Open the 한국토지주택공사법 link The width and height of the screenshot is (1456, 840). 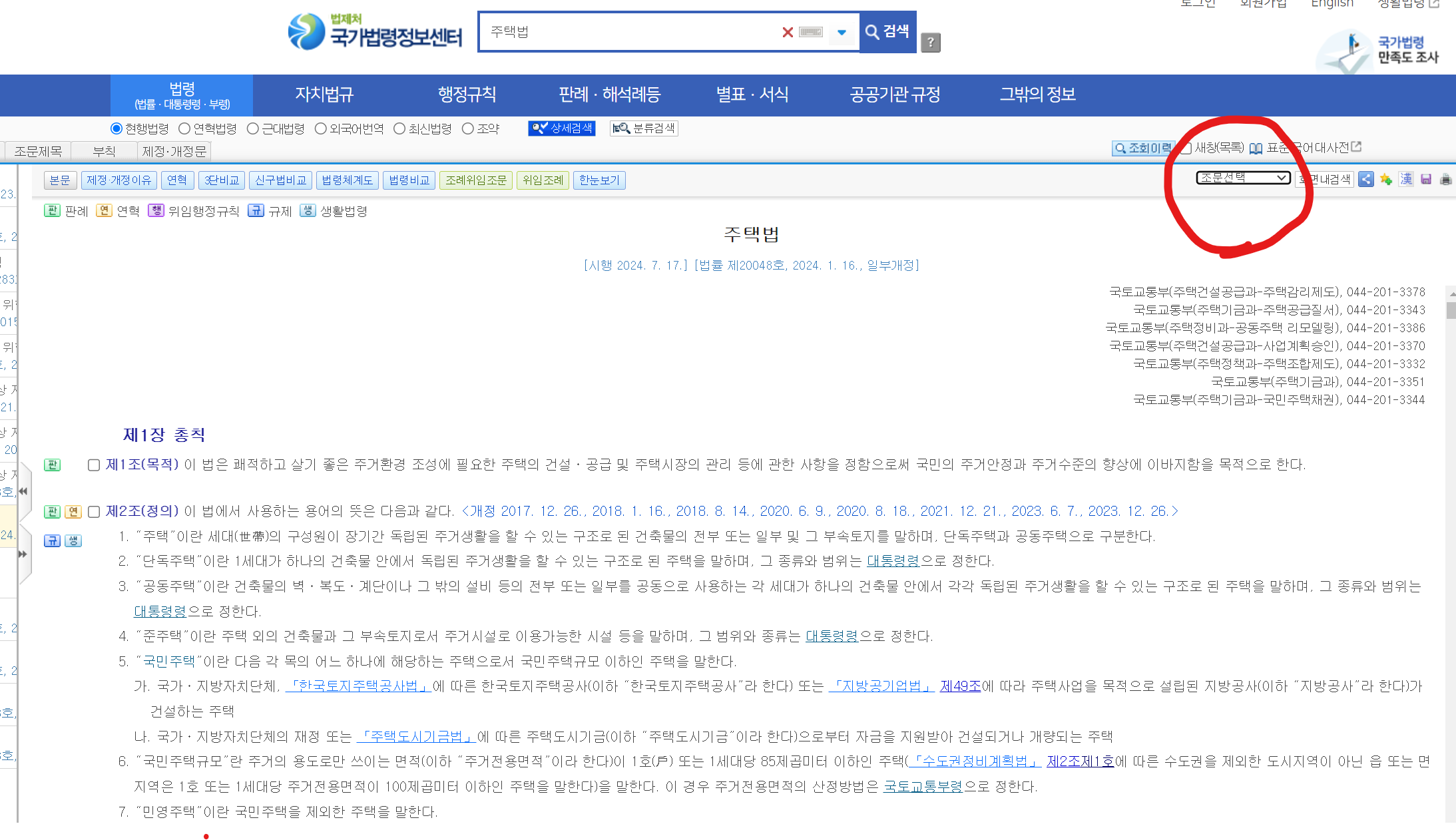(358, 686)
